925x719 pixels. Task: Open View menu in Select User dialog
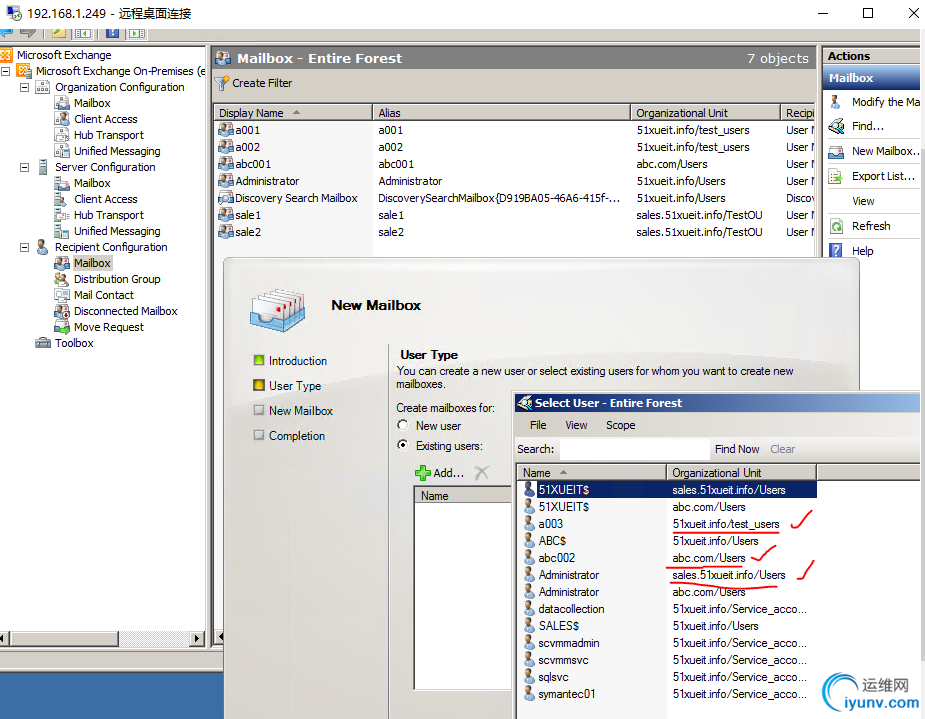click(576, 425)
